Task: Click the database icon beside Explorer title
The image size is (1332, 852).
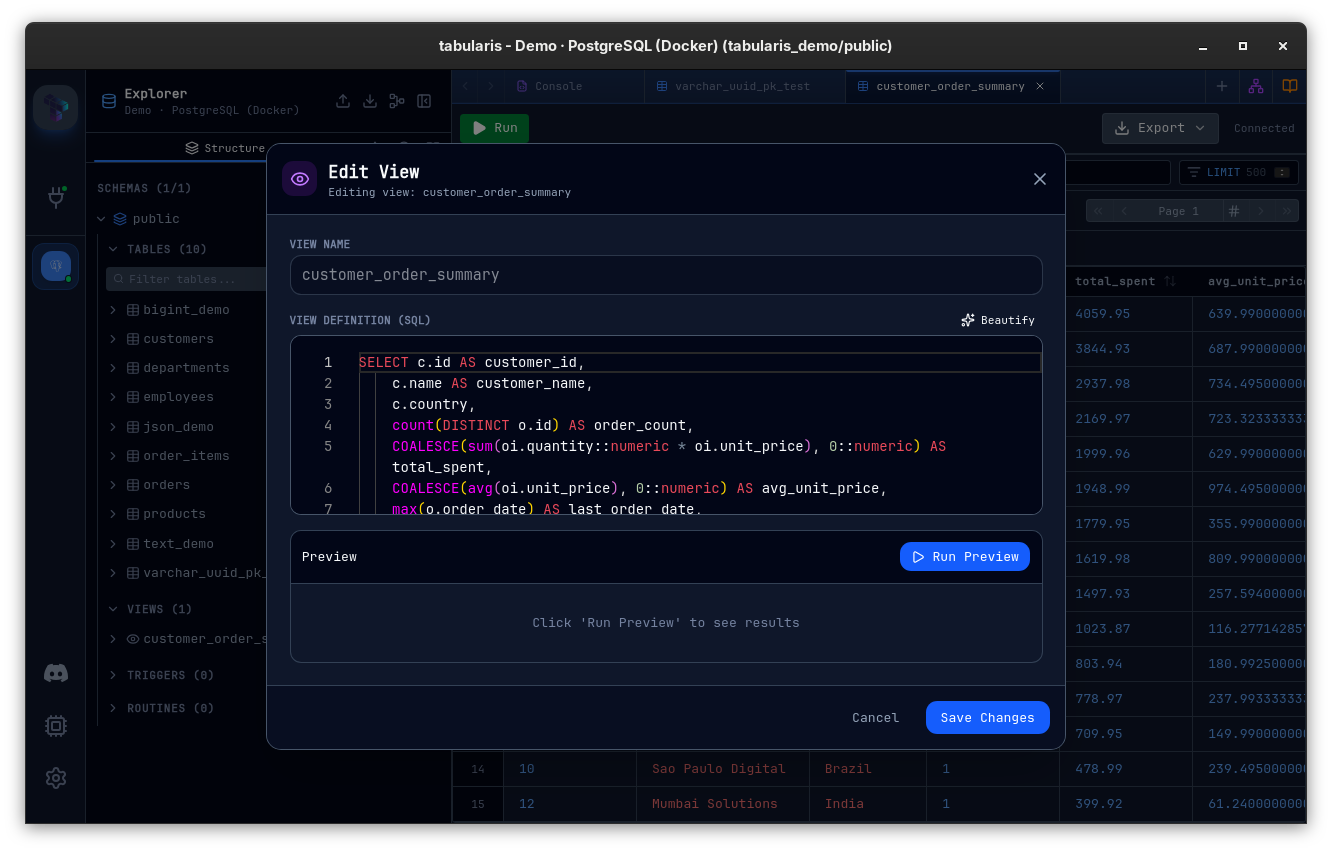Action: tap(109, 101)
